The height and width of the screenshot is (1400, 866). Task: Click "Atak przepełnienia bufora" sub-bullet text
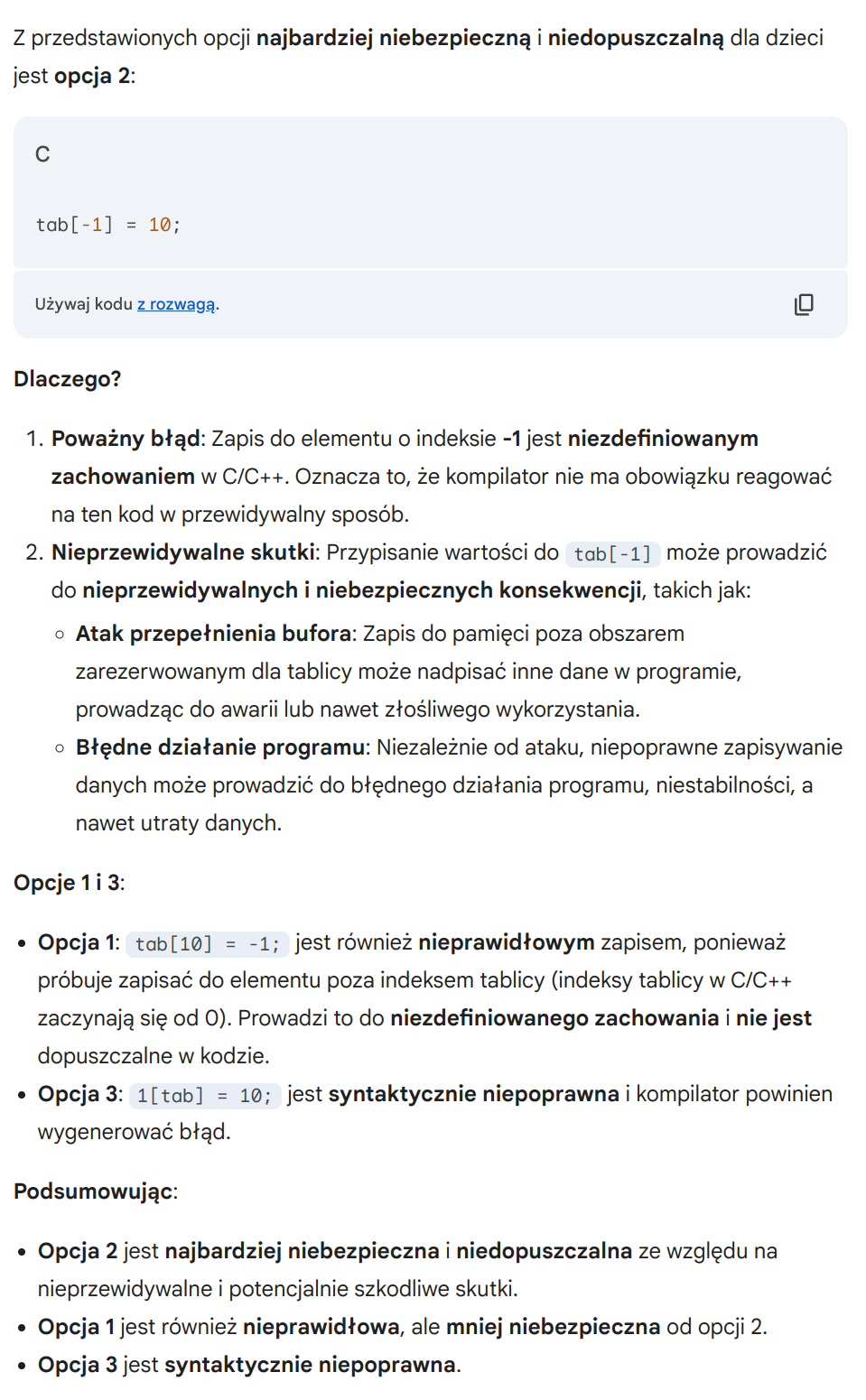pos(213,634)
